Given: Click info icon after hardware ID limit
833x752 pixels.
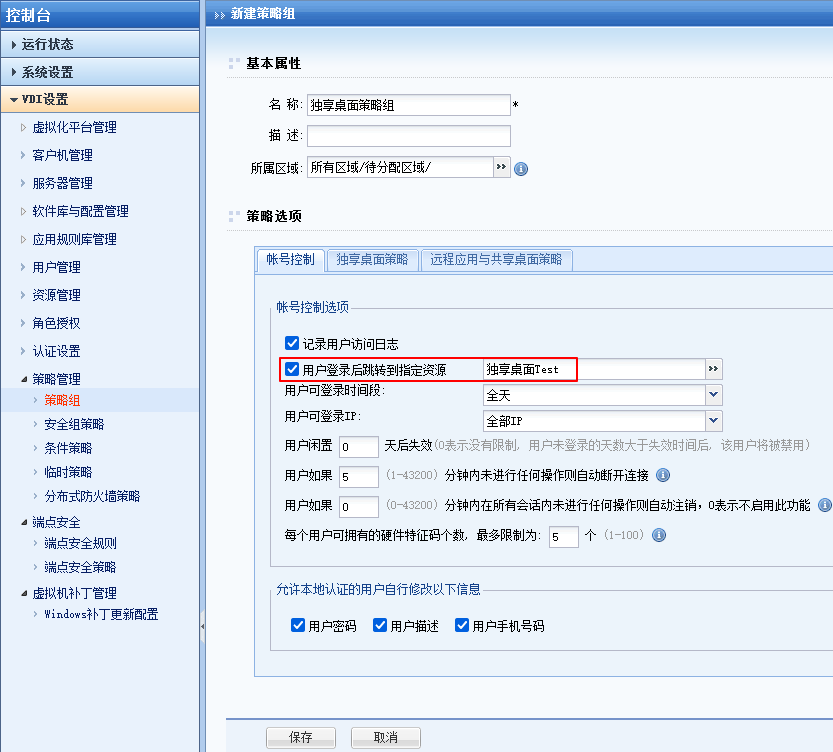Looking at the screenshot, I should (x=659, y=535).
